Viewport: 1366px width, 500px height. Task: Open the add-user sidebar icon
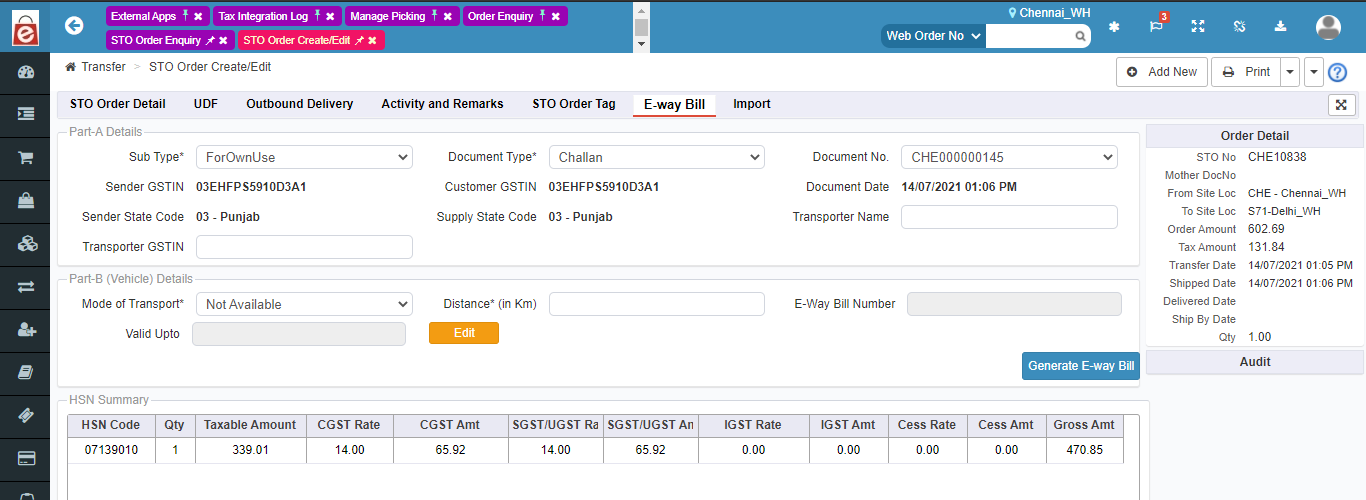[27, 329]
